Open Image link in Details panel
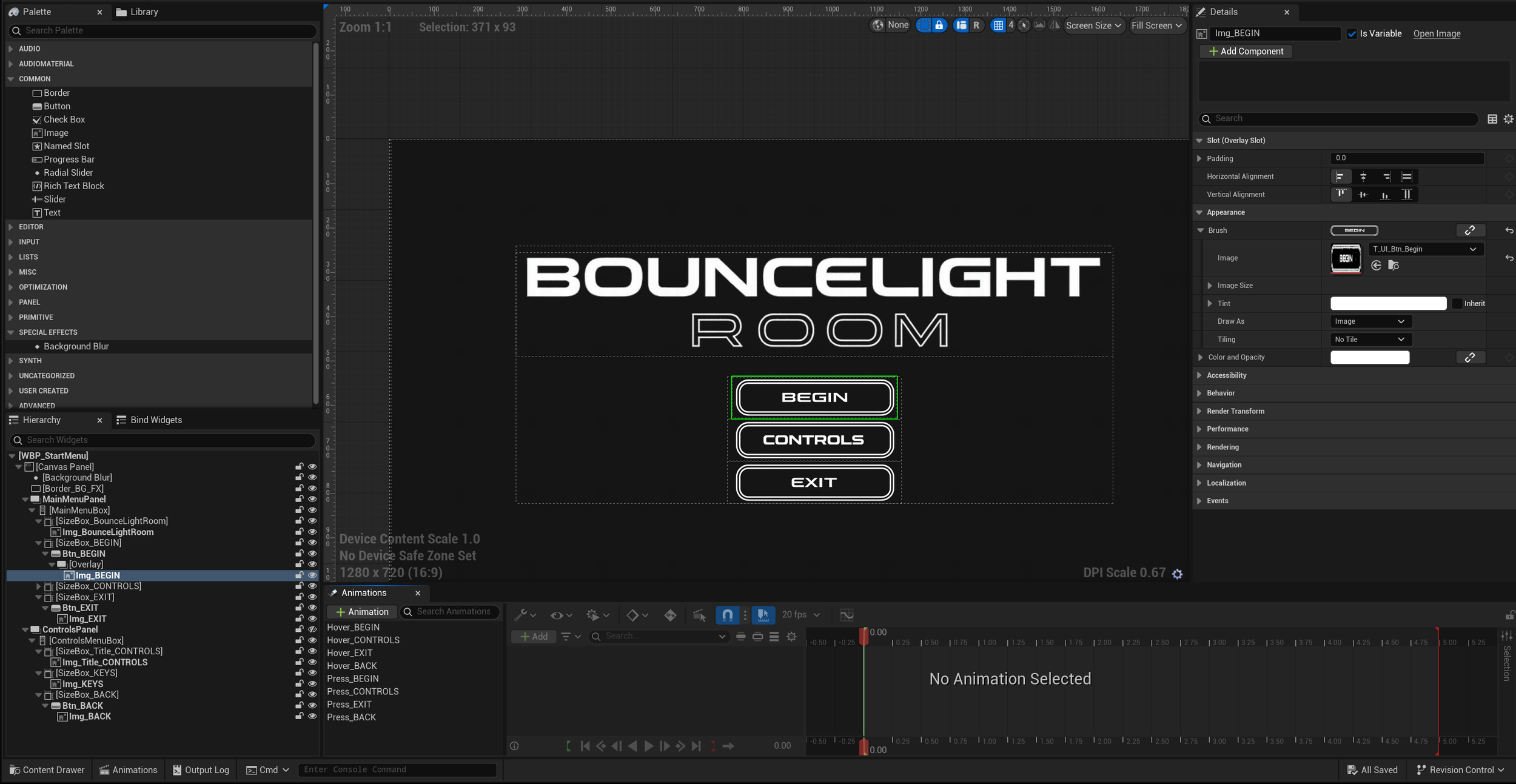 click(1437, 34)
